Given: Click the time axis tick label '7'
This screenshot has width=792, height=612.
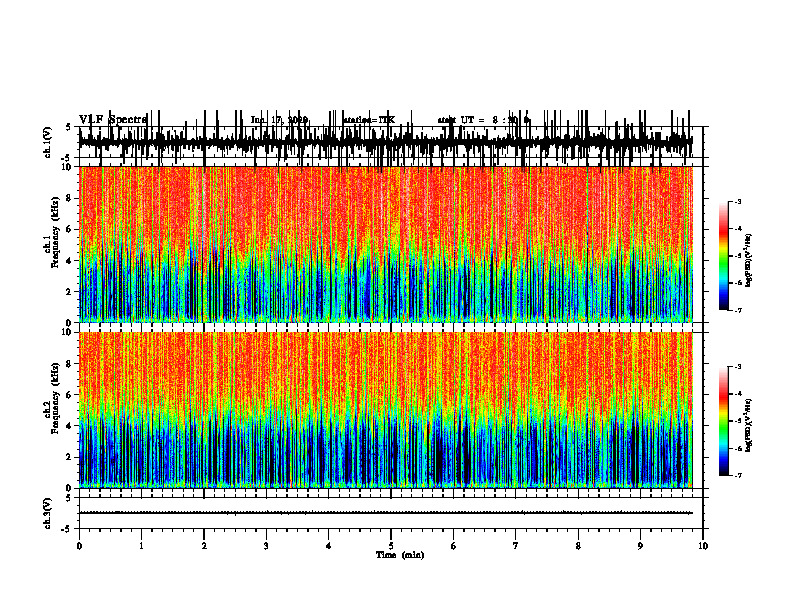Looking at the screenshot, I should pos(516,546).
